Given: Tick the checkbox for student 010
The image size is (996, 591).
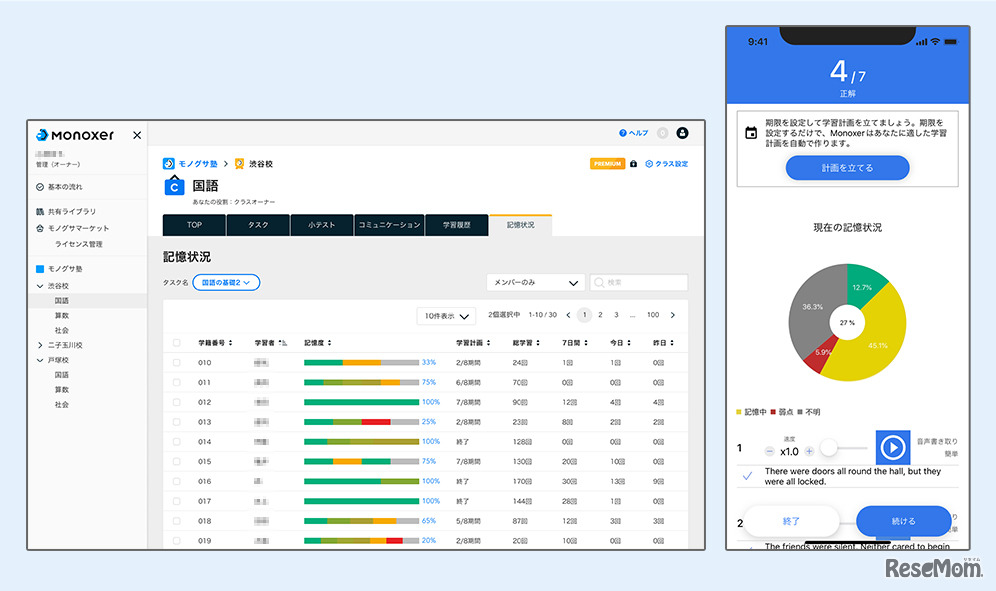Looking at the screenshot, I should (177, 362).
